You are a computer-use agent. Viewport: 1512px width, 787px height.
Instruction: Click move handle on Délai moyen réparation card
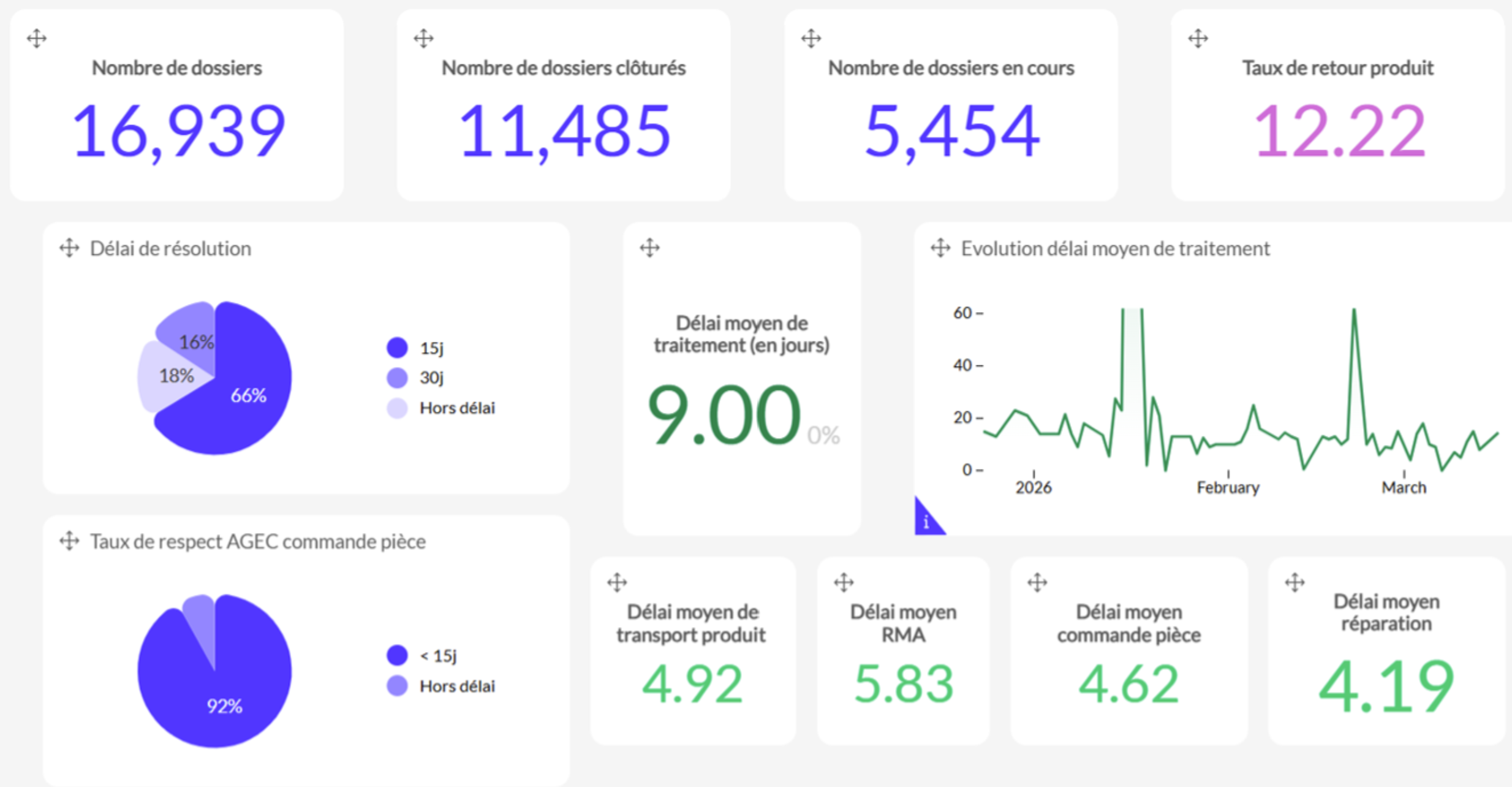point(1295,582)
